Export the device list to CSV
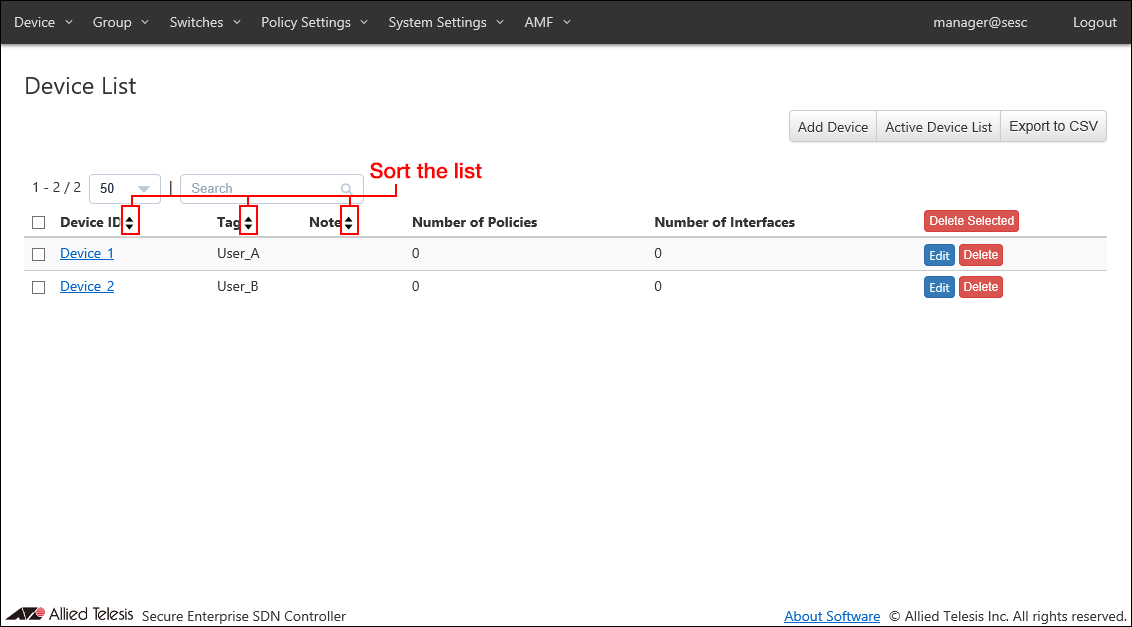This screenshot has height=627, width=1132. [1053, 127]
